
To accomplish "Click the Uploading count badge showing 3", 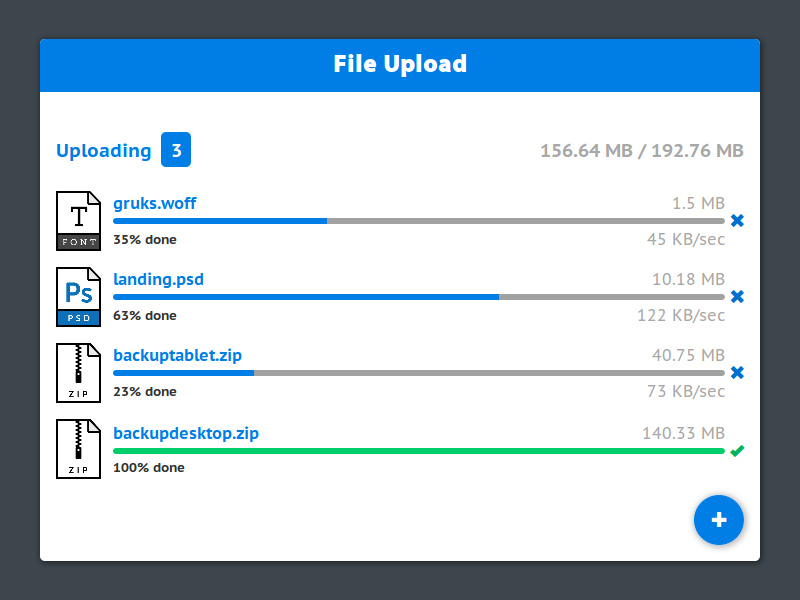I will [x=176, y=150].
